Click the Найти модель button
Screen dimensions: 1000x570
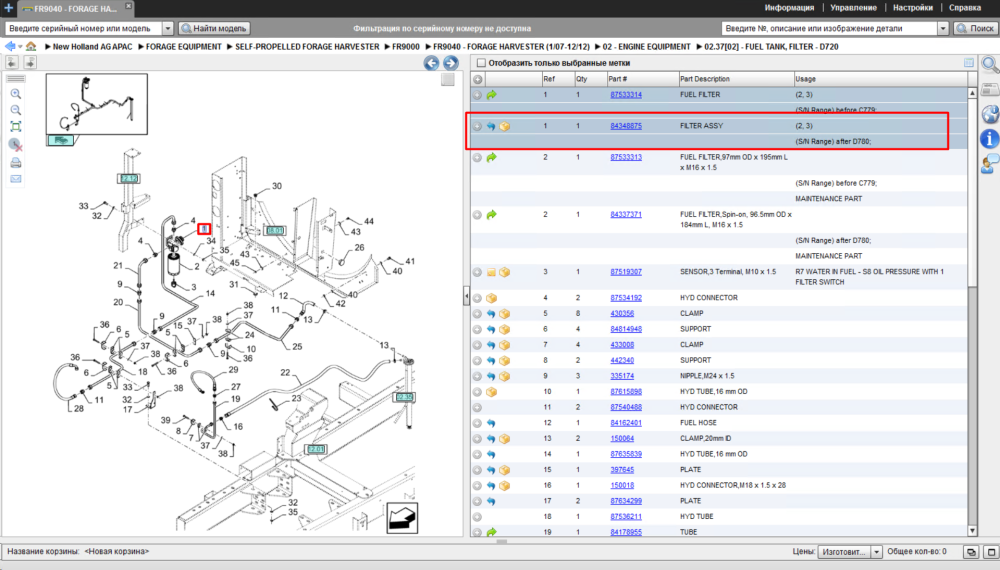point(214,28)
